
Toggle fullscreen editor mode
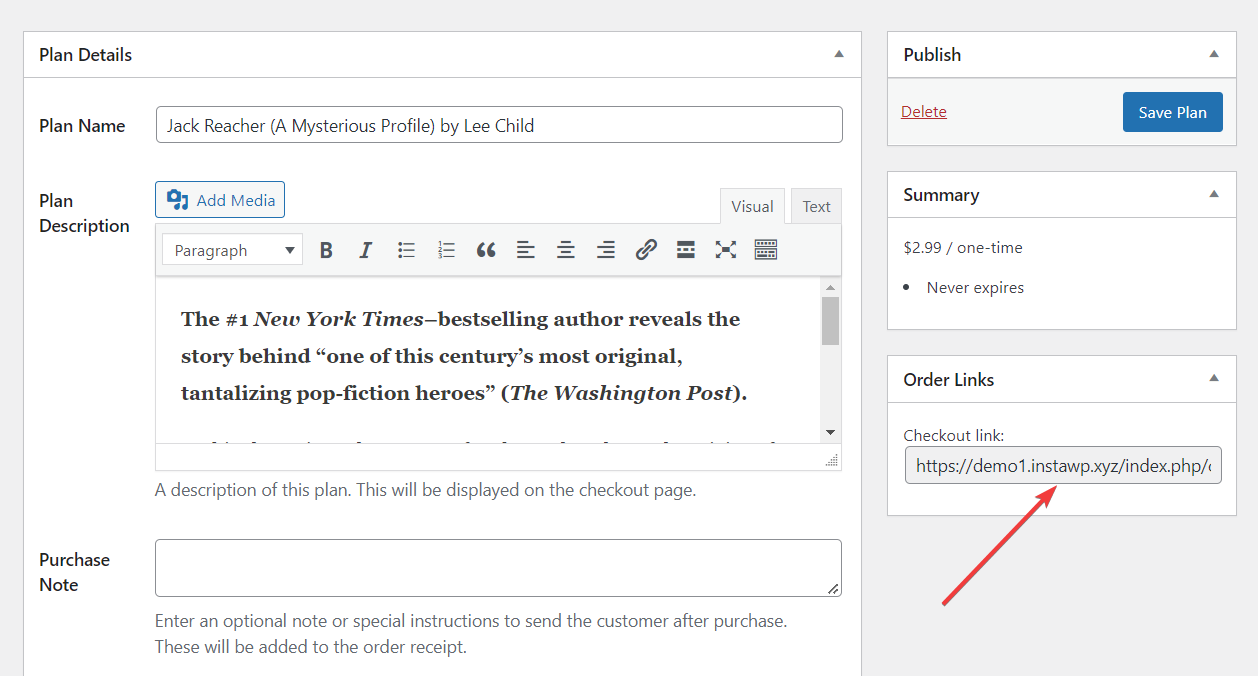(x=726, y=250)
